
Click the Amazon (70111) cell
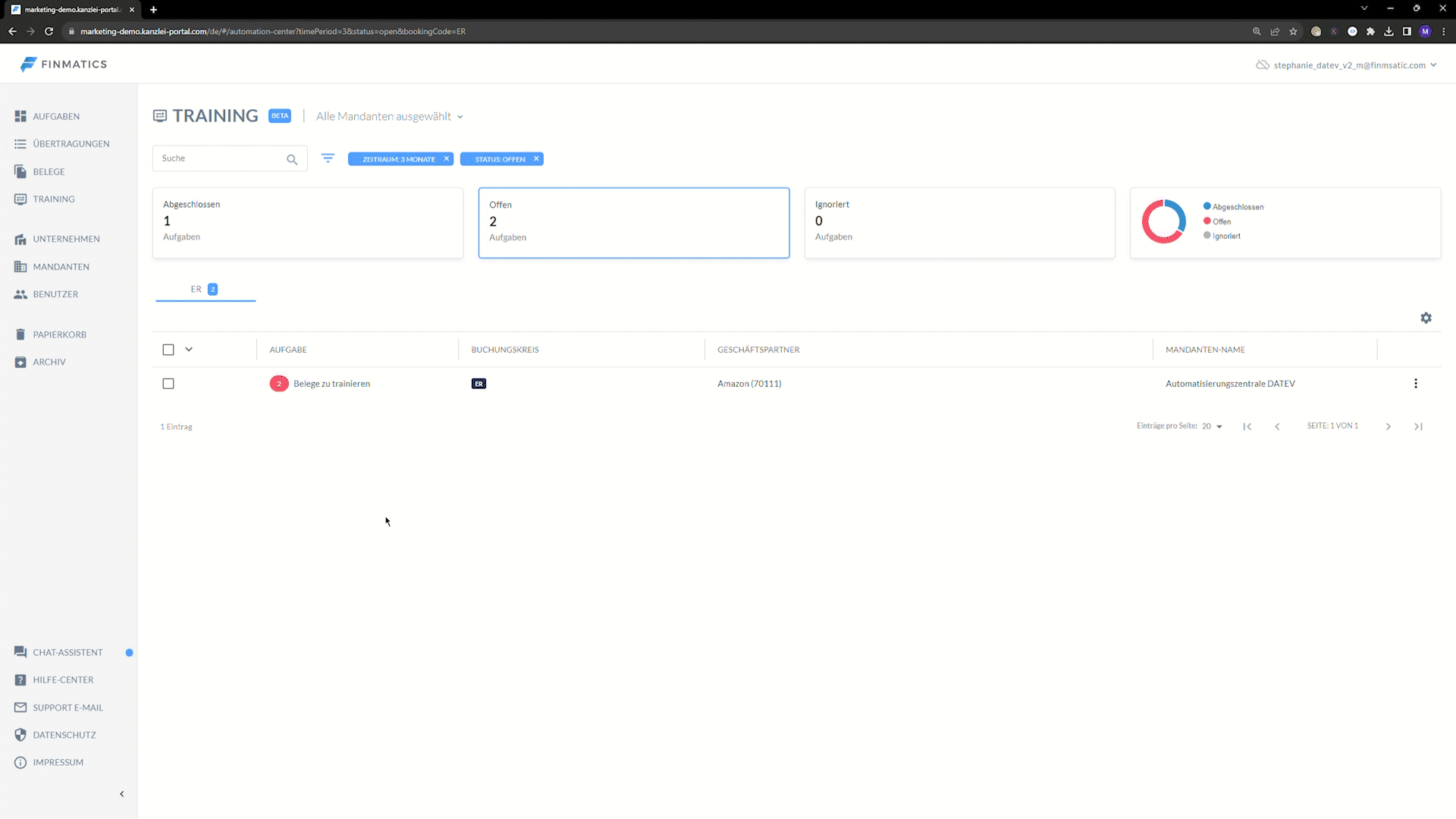coord(749,384)
